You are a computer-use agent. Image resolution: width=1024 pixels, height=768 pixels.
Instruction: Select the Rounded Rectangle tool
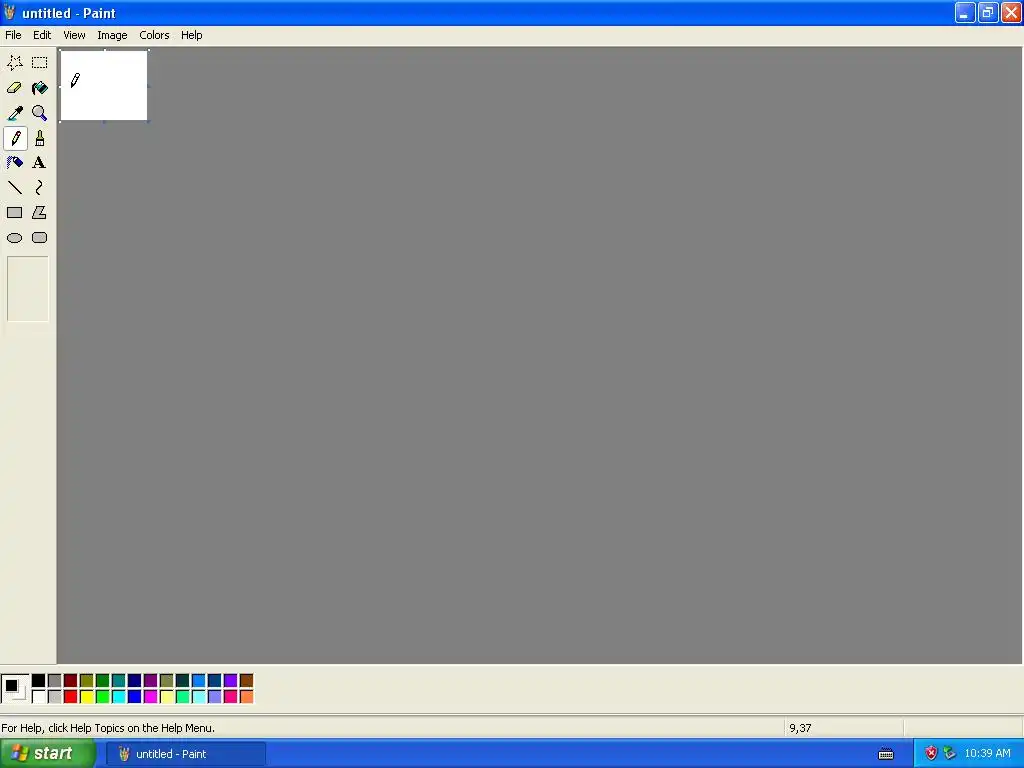pos(40,238)
